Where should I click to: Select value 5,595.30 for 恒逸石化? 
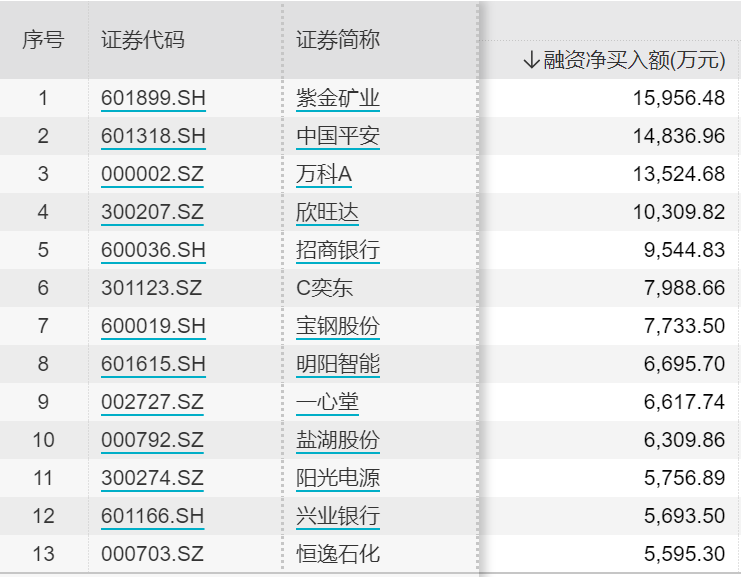684,554
